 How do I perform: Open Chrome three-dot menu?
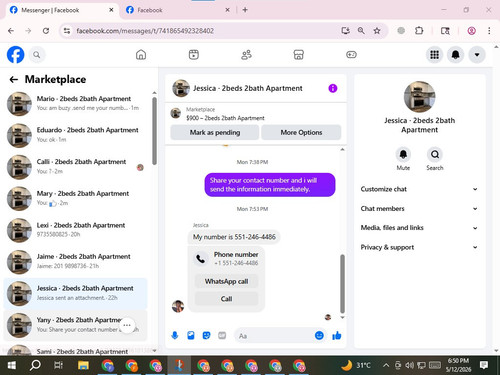pos(489,31)
